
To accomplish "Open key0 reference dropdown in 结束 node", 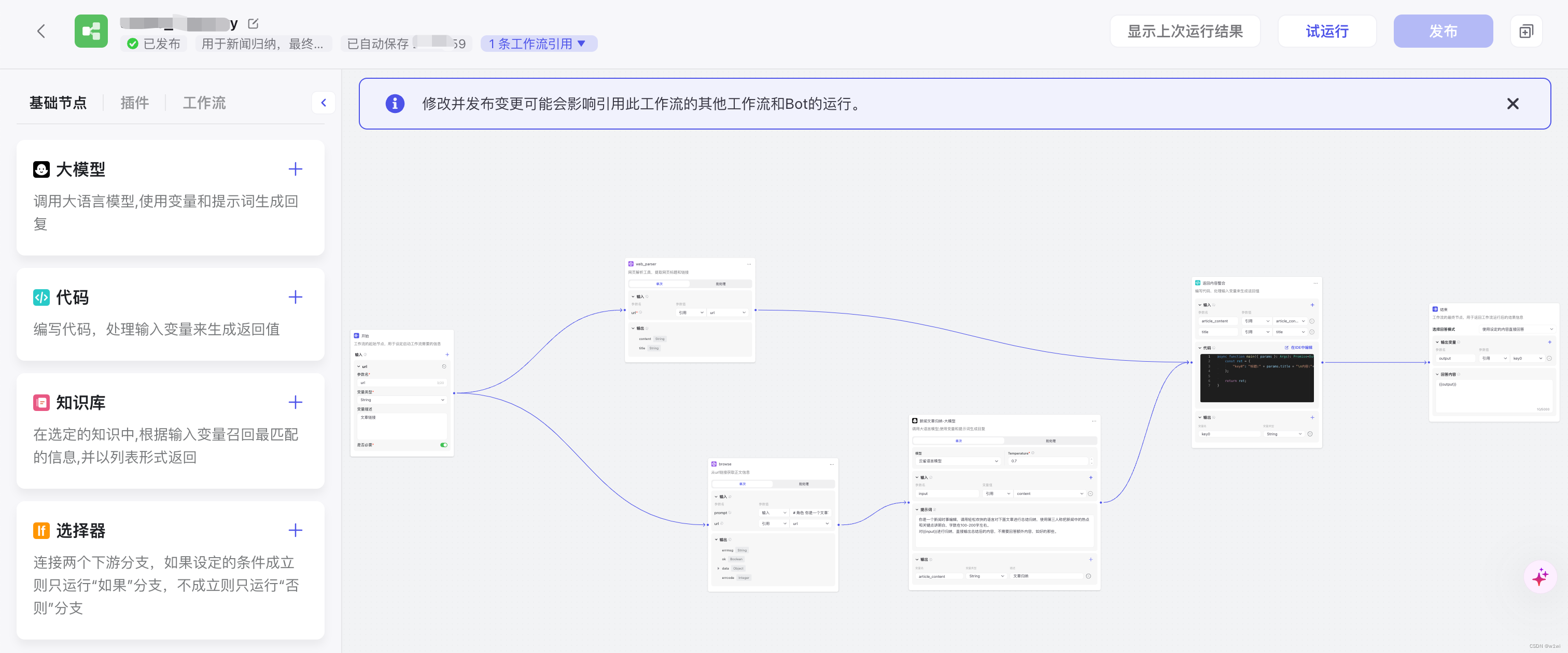I will pos(1528,359).
